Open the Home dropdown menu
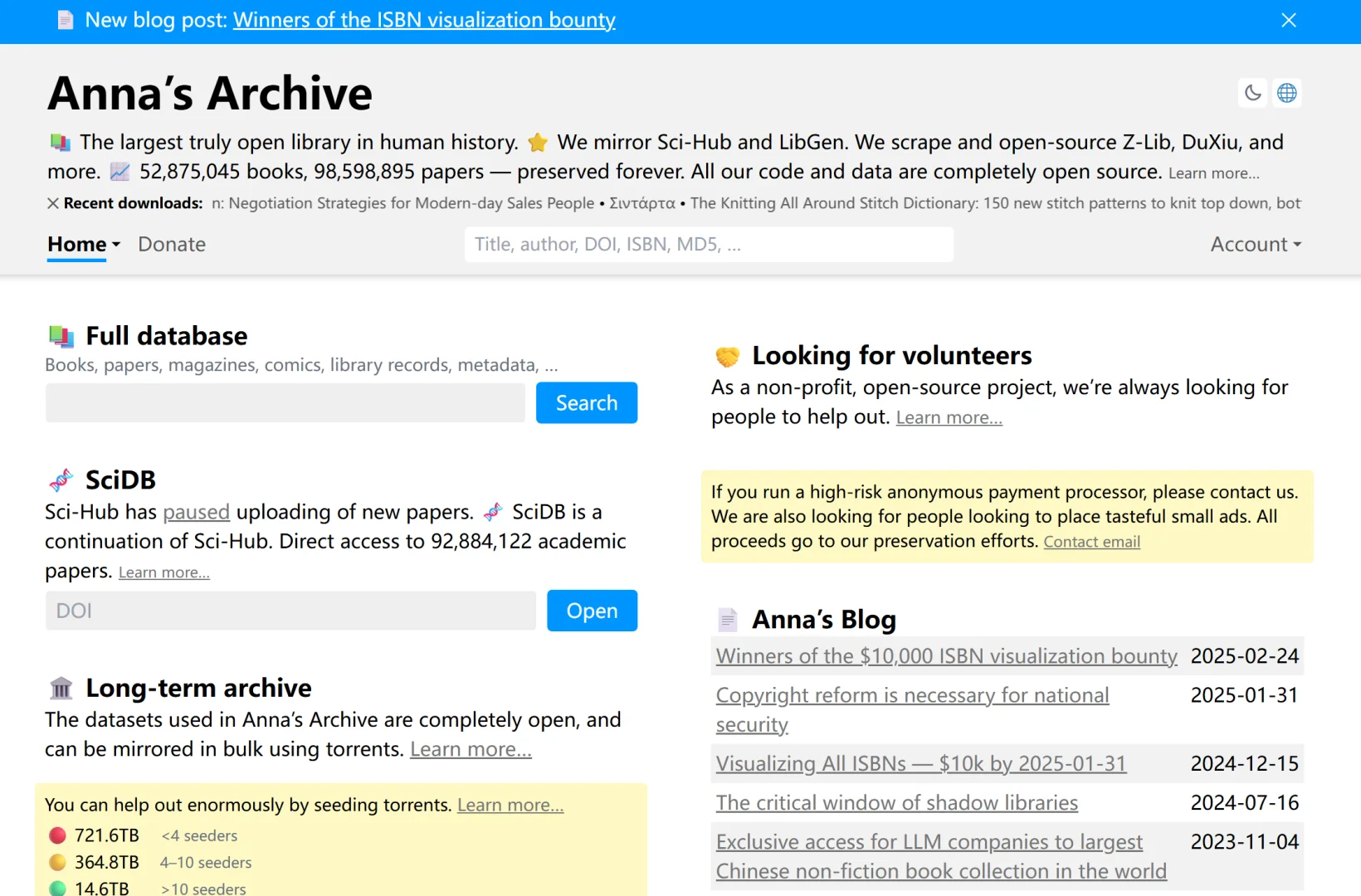The height and width of the screenshot is (896, 1361). click(x=84, y=244)
